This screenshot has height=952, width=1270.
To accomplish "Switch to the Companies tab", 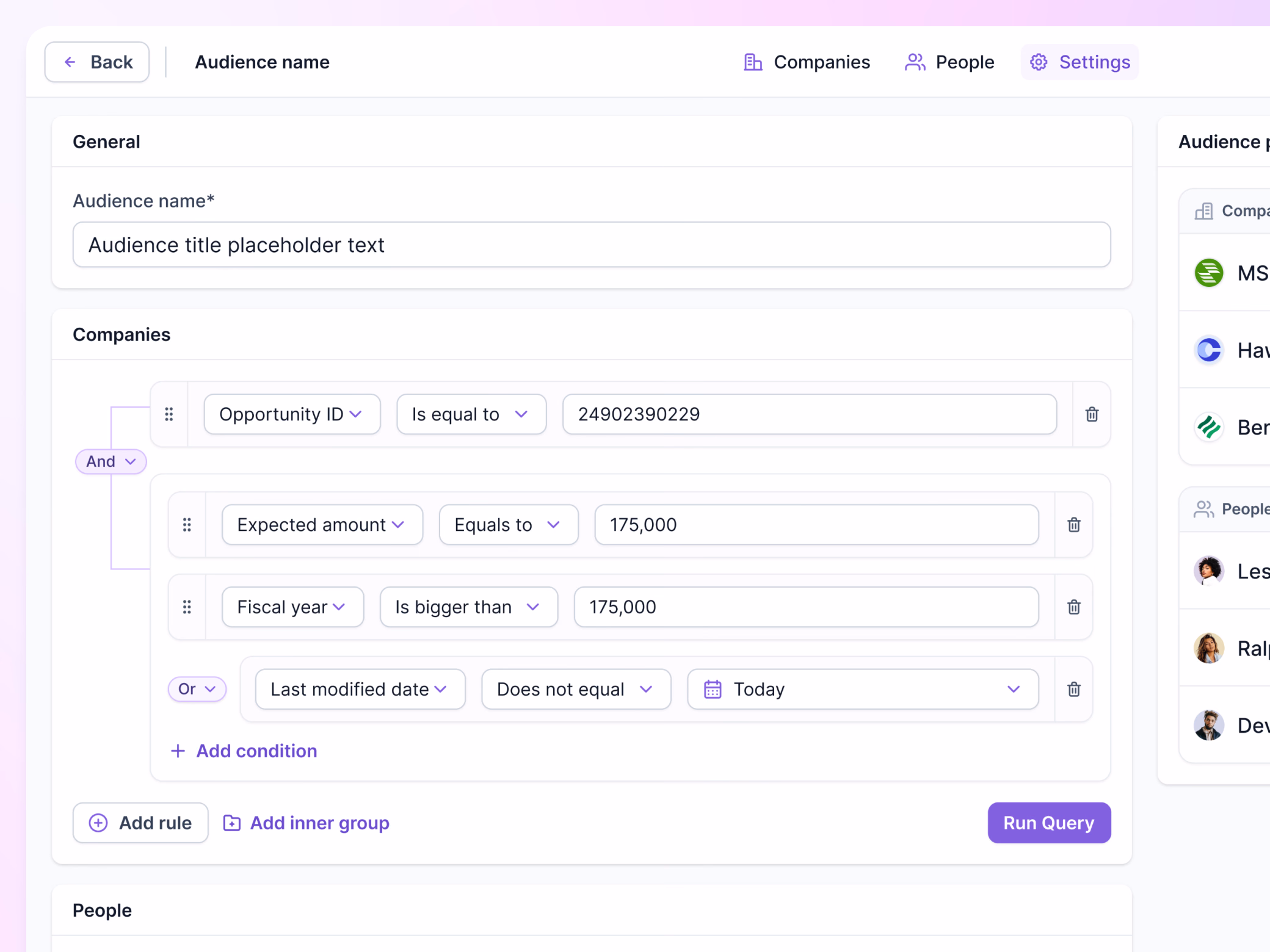I will tap(807, 62).
